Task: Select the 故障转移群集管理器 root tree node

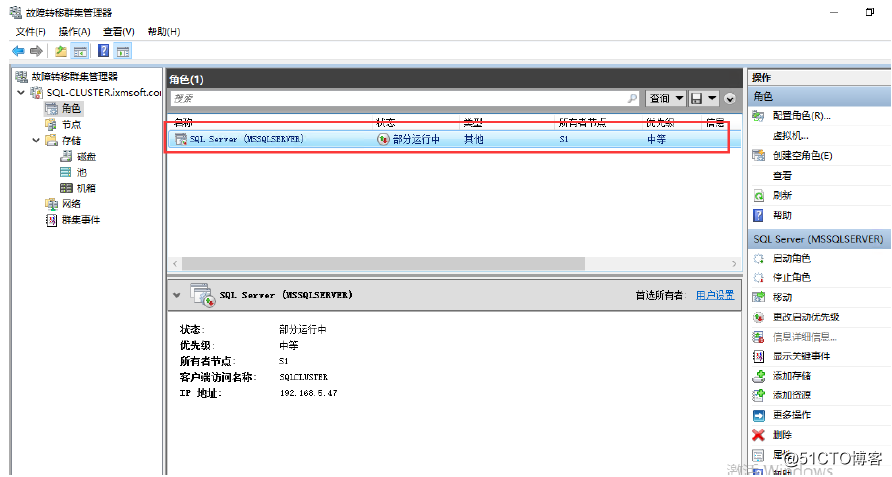Action: [x=75, y=76]
